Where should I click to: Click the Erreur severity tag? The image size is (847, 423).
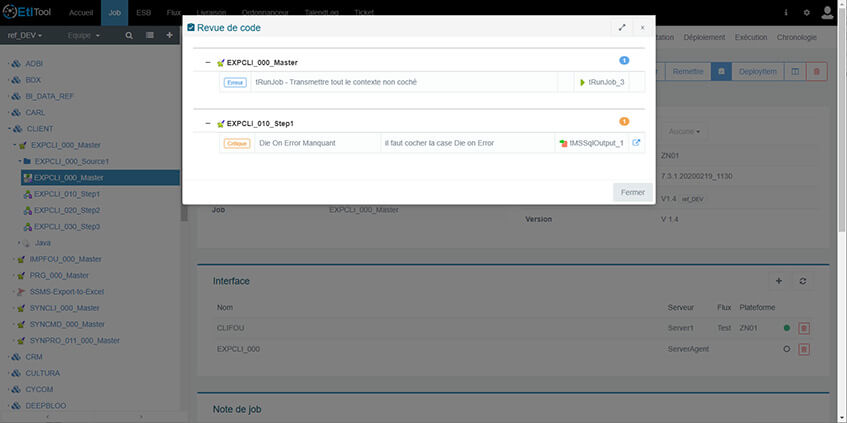click(x=235, y=83)
